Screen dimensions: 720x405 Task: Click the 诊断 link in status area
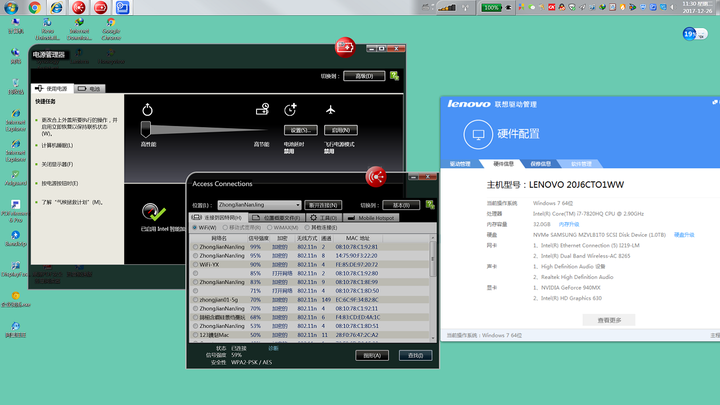(273, 349)
